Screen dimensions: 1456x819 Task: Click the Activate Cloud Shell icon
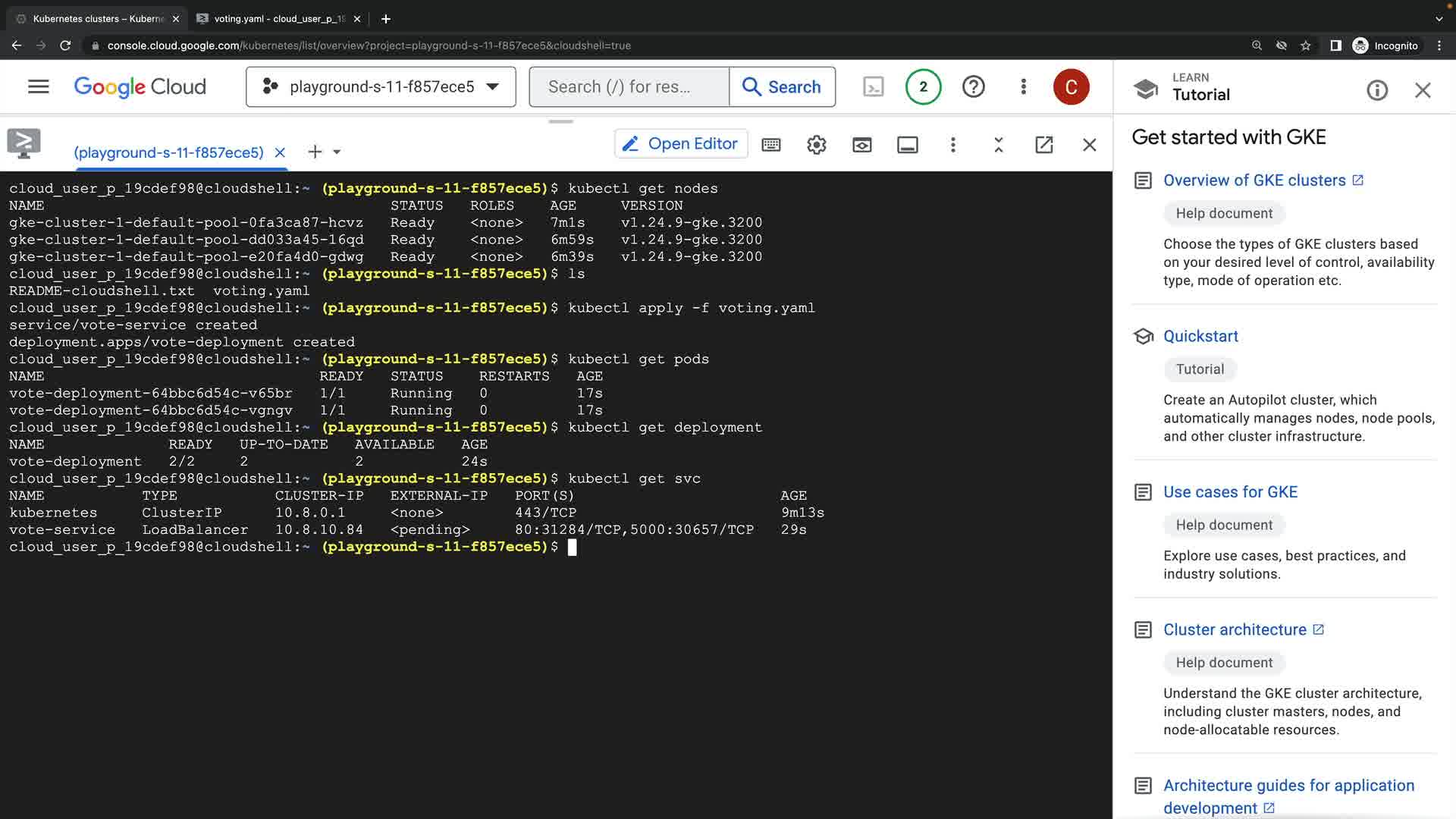(x=874, y=87)
